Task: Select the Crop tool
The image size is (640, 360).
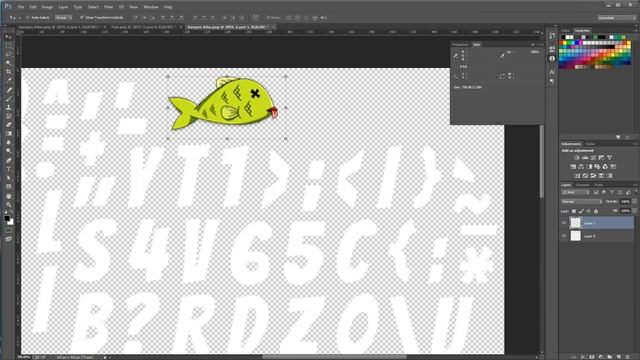Action: pyautogui.click(x=9, y=72)
